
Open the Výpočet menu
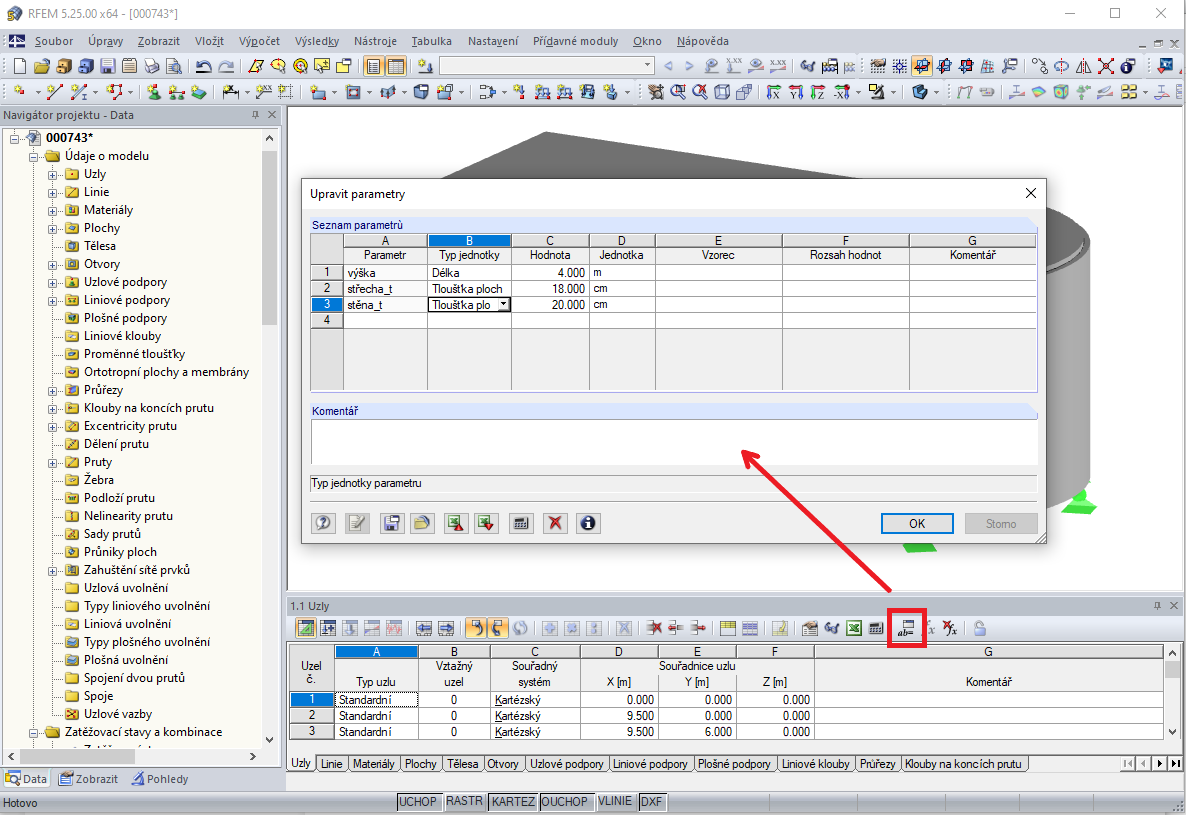tap(259, 41)
